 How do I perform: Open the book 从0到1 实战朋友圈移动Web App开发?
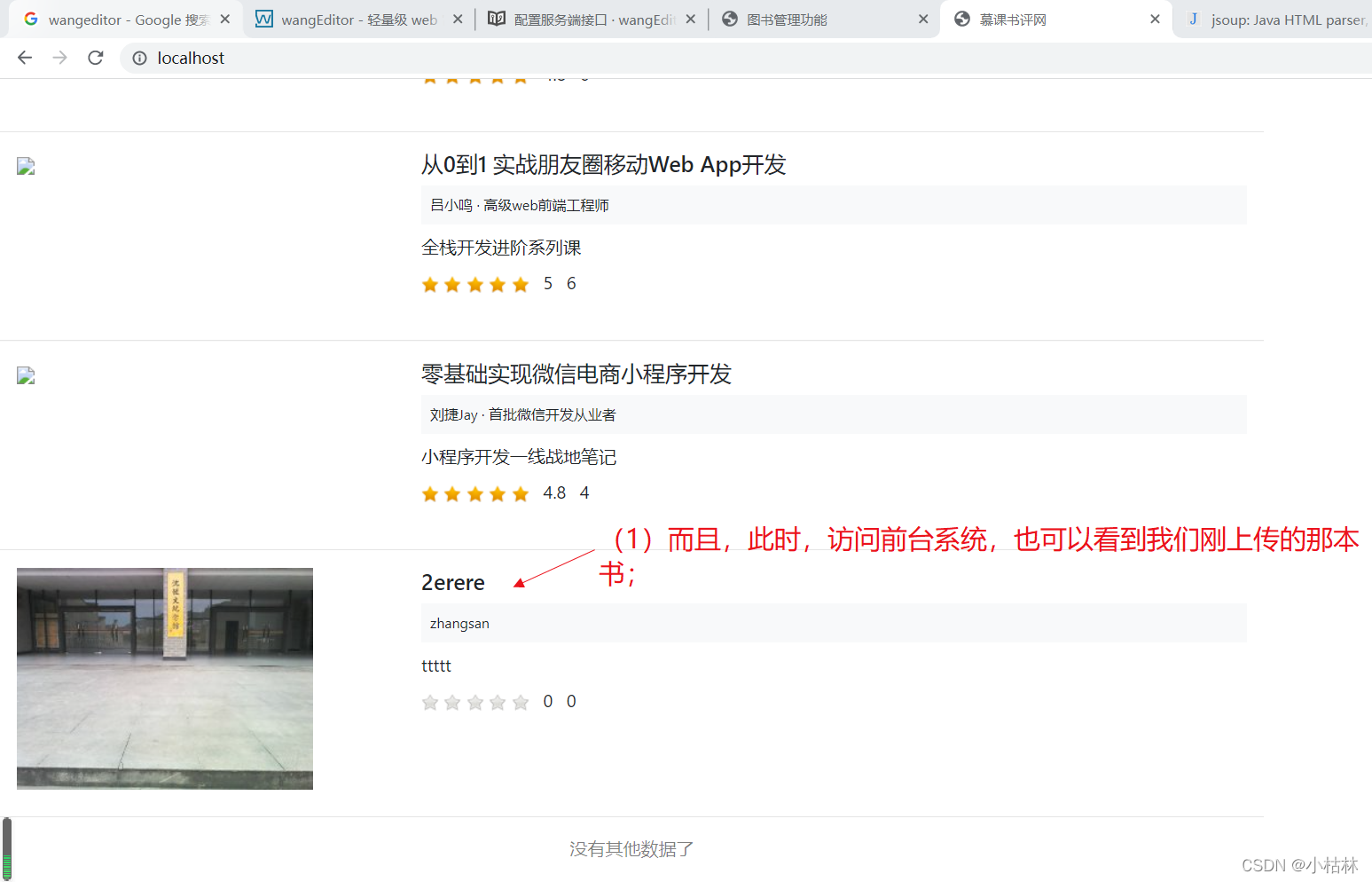point(603,164)
